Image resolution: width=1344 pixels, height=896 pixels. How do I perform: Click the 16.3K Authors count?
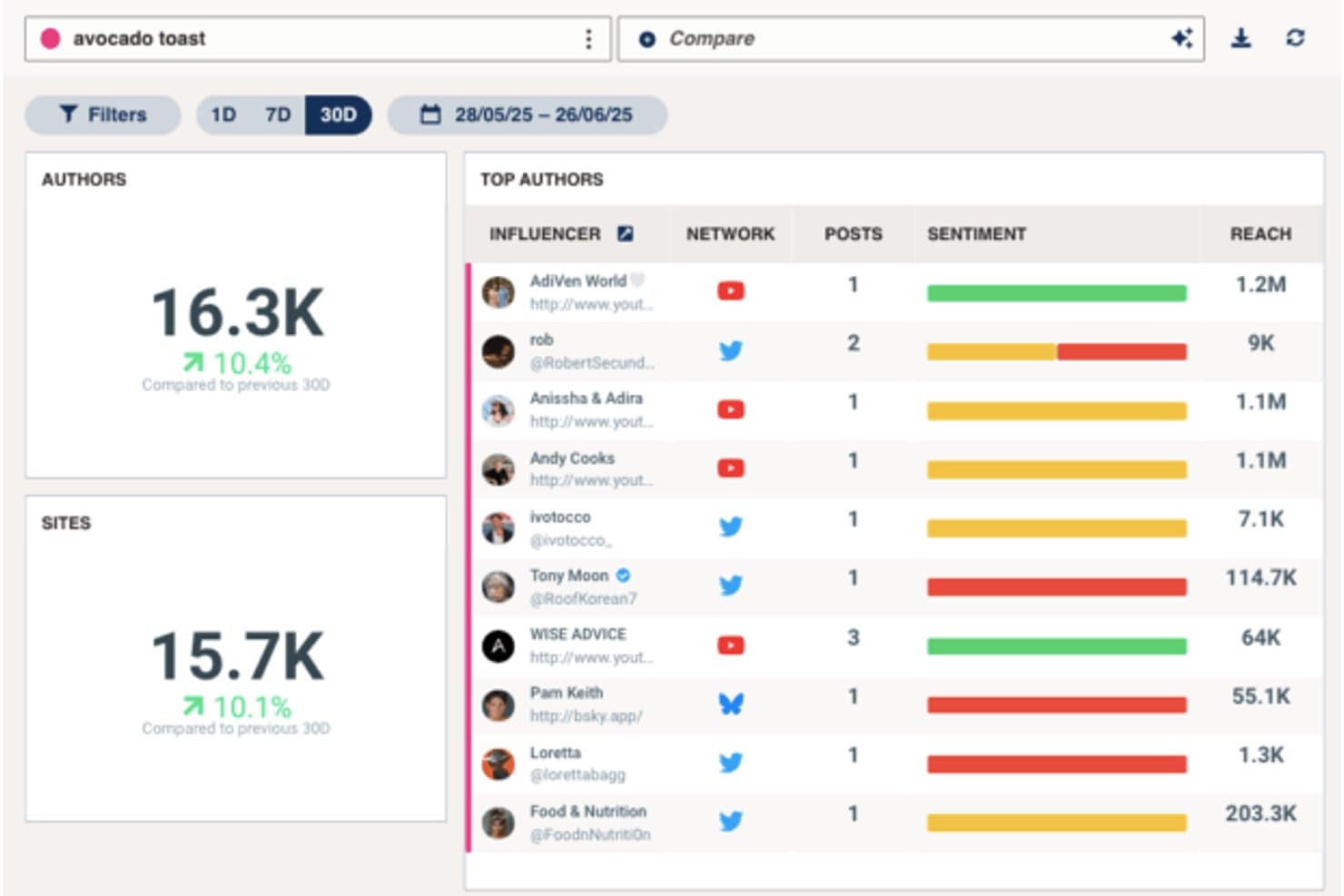pyautogui.click(x=237, y=313)
